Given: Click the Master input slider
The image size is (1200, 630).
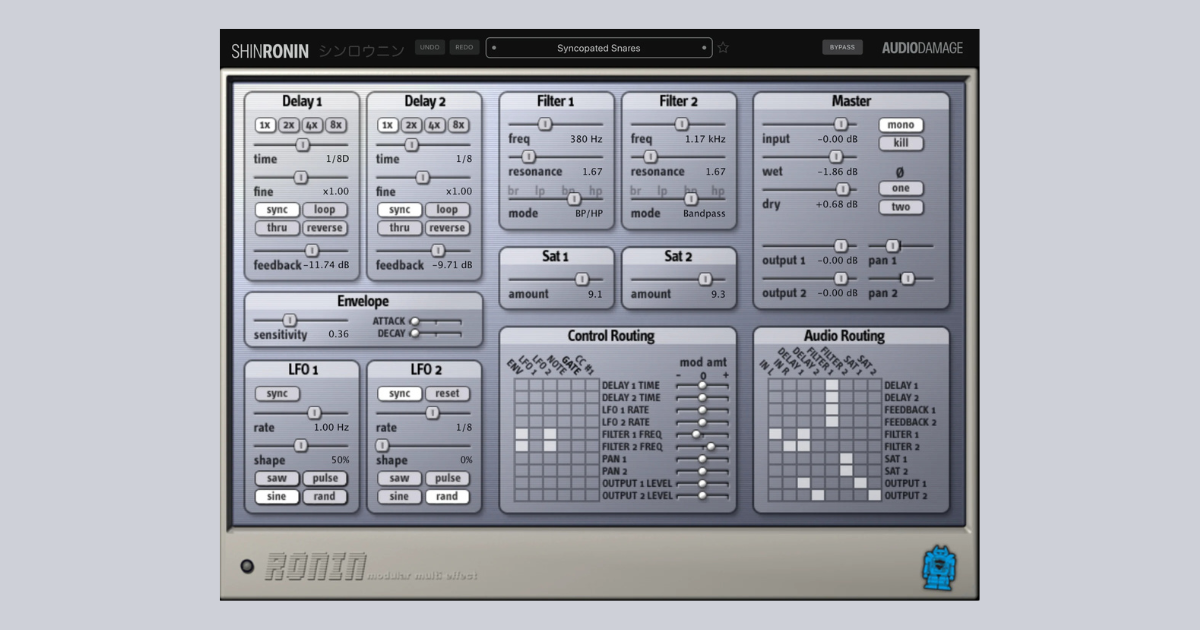Looking at the screenshot, I should [810, 124].
